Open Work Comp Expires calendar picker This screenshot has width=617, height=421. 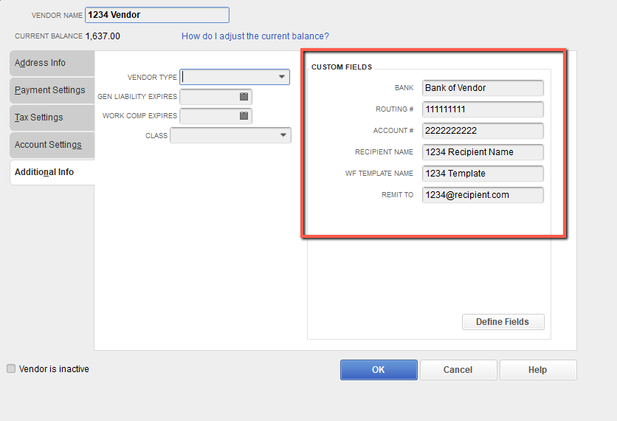click(x=244, y=116)
